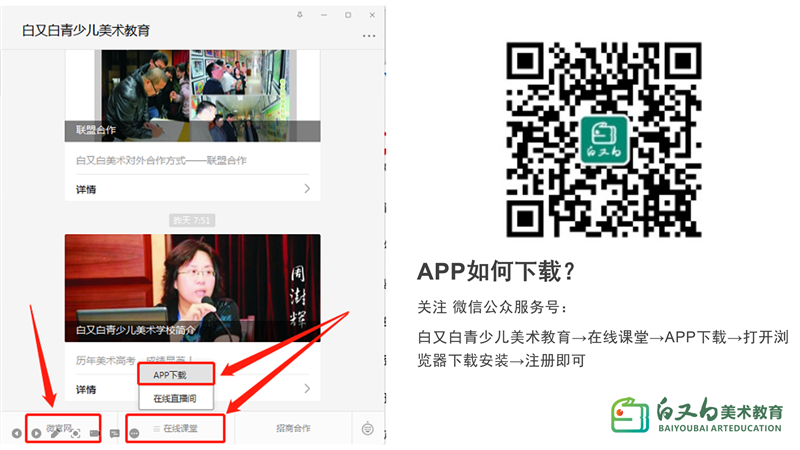
Task: Open the 在线课堂 bottom menu
Action: (x=176, y=429)
